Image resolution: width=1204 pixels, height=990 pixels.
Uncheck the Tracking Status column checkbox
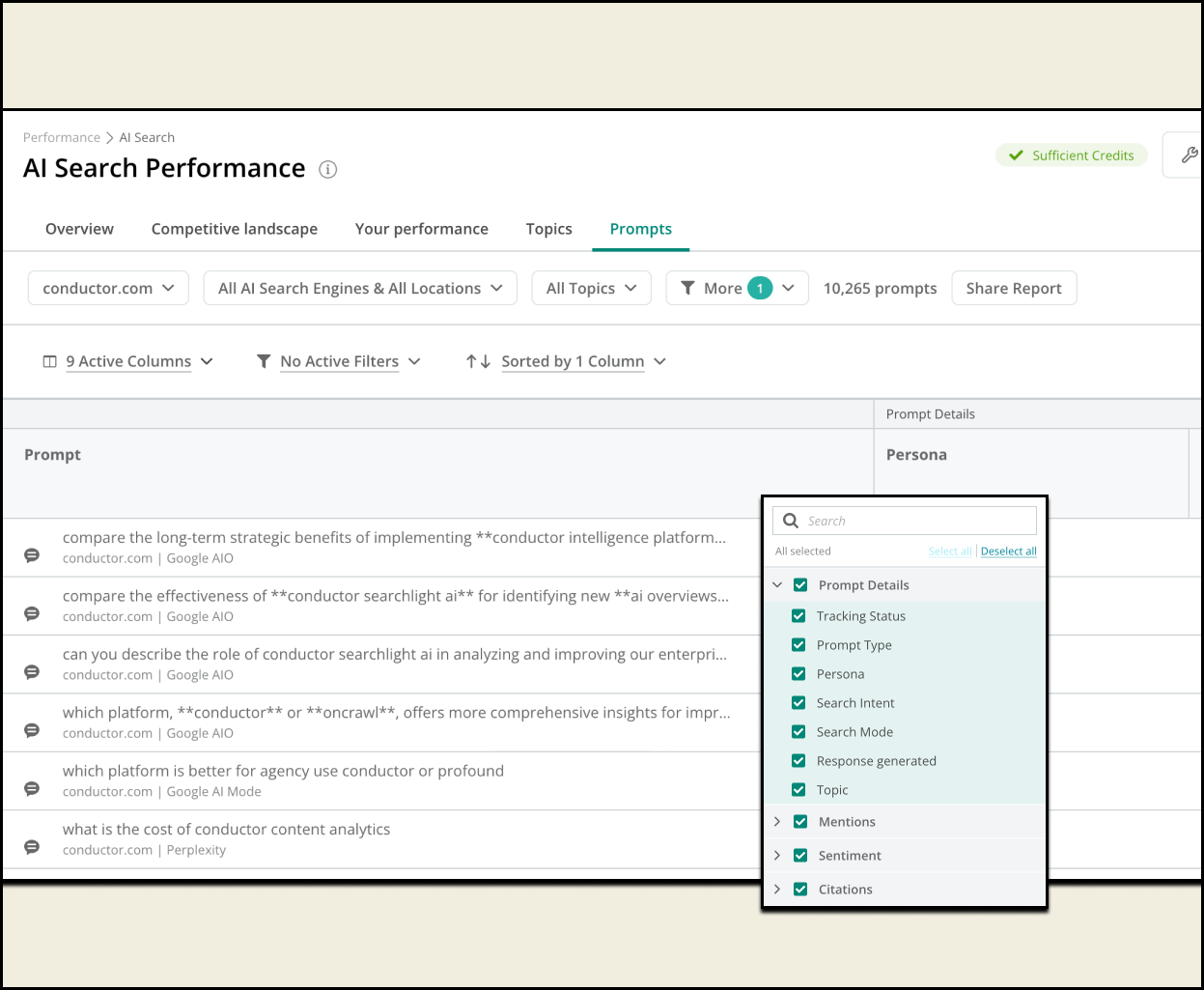pyautogui.click(x=798, y=616)
